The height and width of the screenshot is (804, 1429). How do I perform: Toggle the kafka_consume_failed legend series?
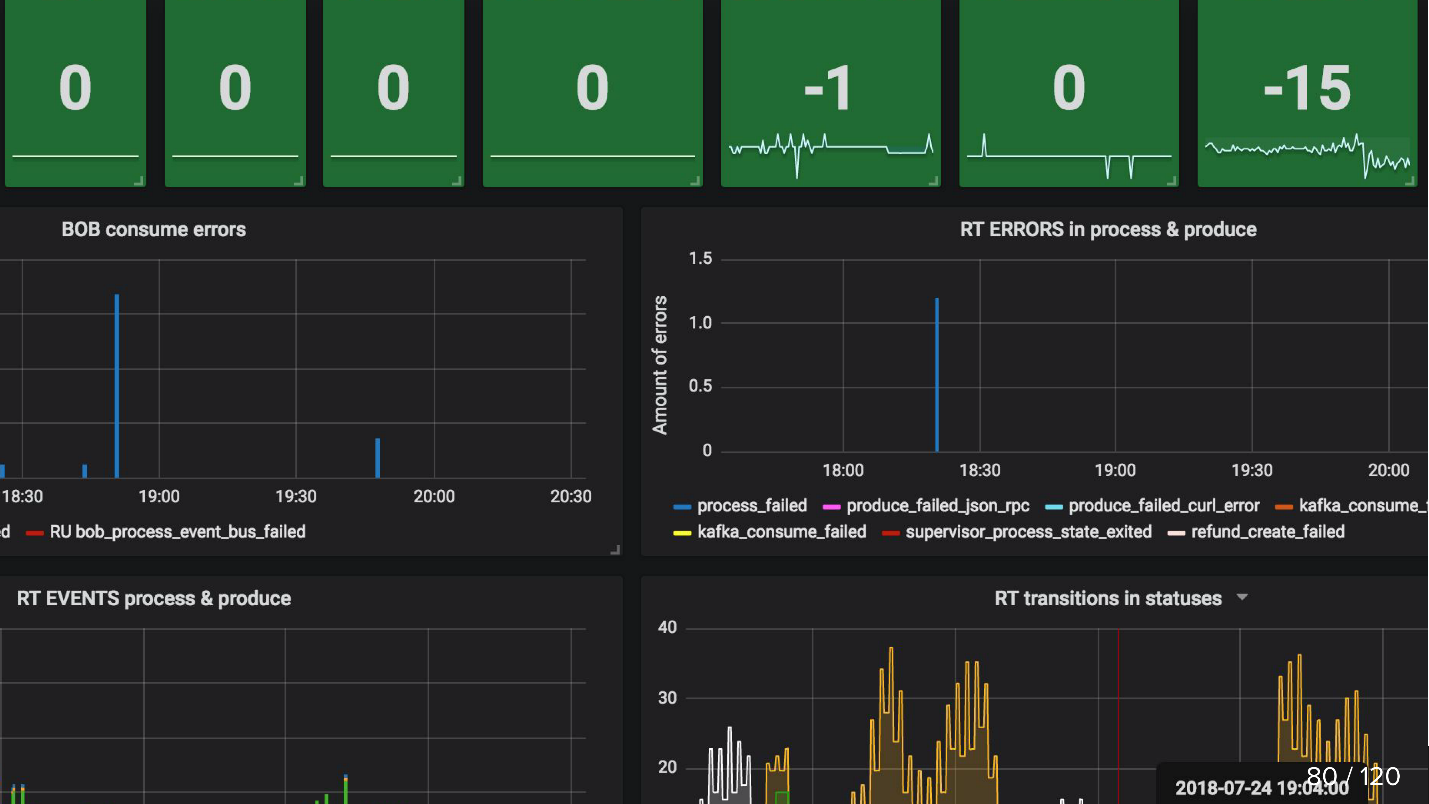(782, 532)
